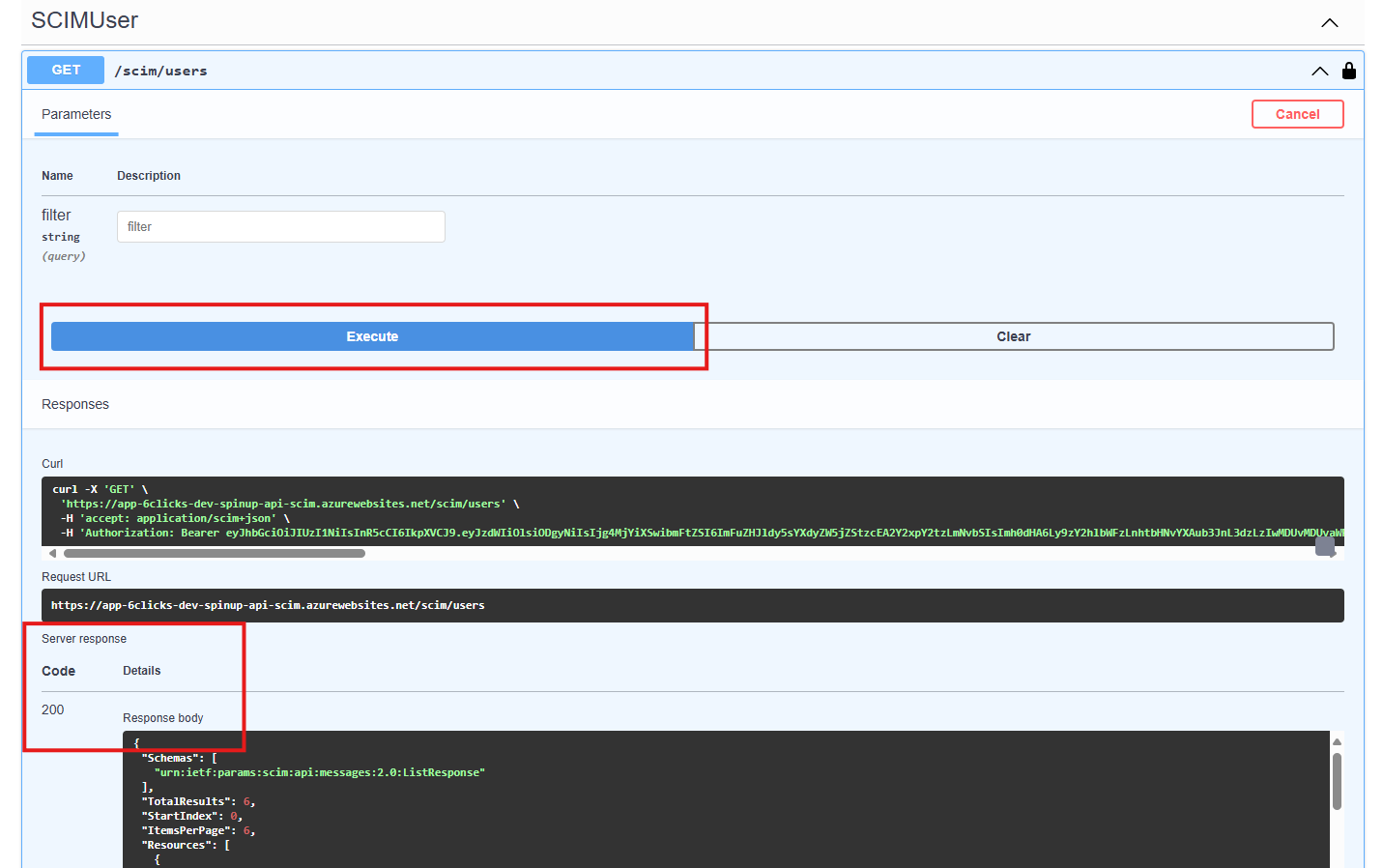Click inside the filter query input field
The height and width of the screenshot is (868, 1383).
tap(280, 226)
